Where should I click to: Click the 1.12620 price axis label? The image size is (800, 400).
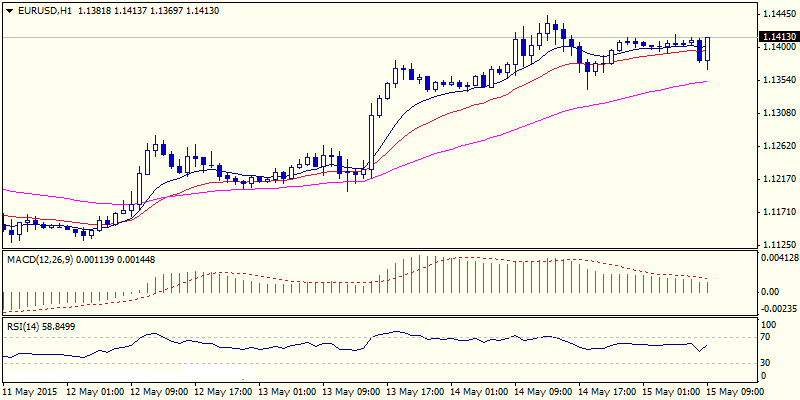777,146
